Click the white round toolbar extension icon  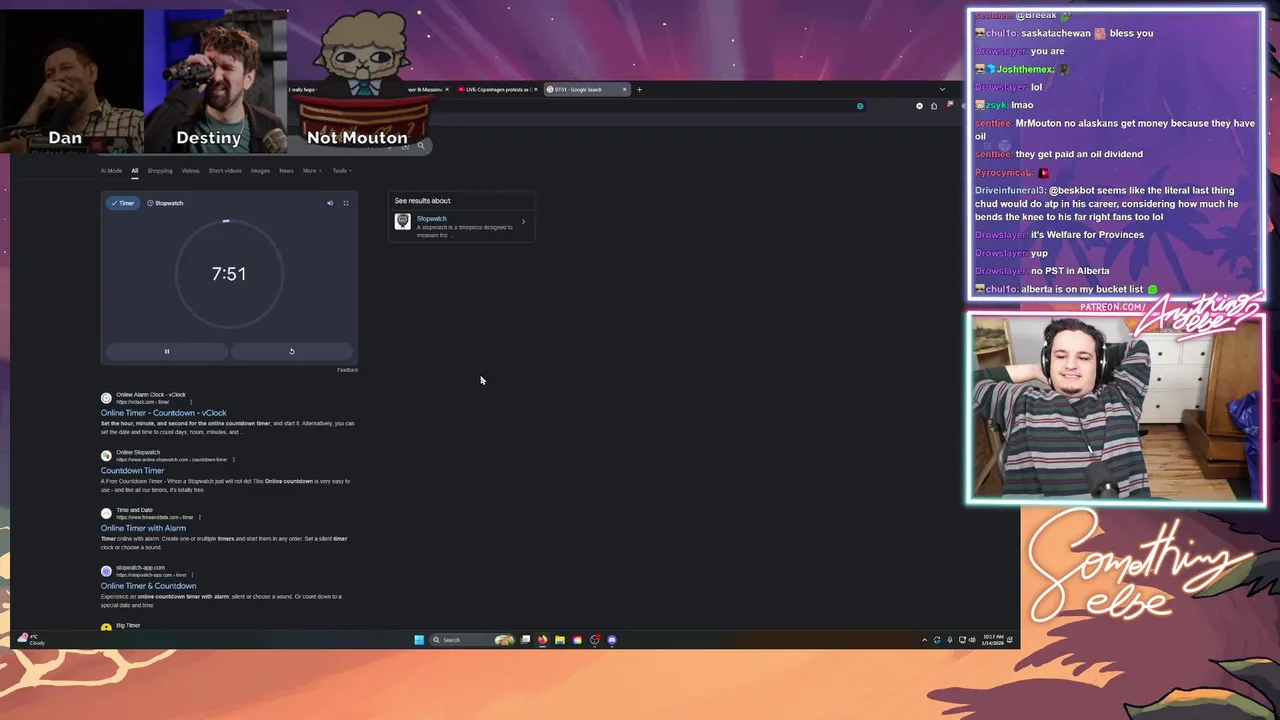click(x=919, y=106)
